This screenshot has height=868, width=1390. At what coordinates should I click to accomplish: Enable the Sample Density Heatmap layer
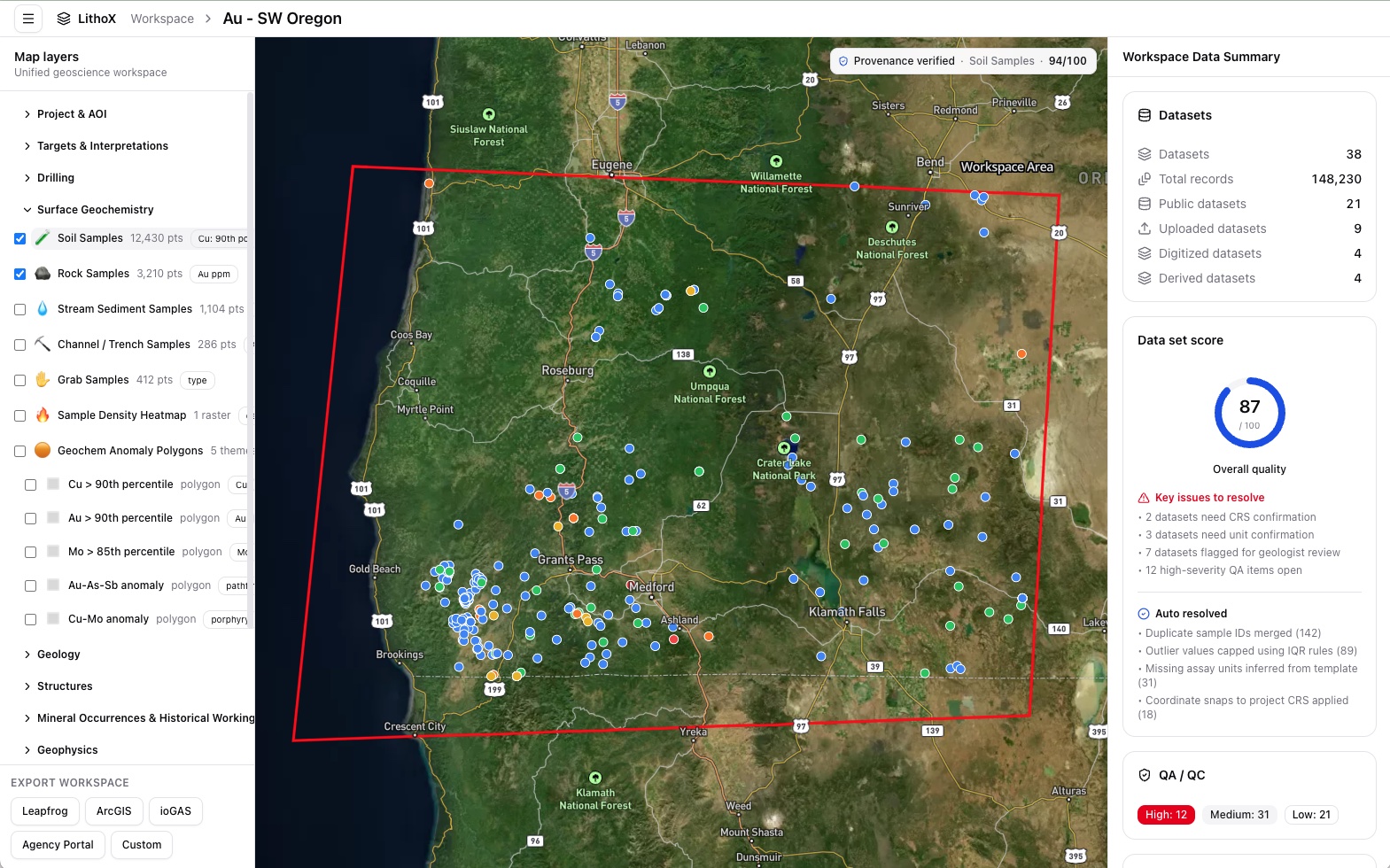19,415
